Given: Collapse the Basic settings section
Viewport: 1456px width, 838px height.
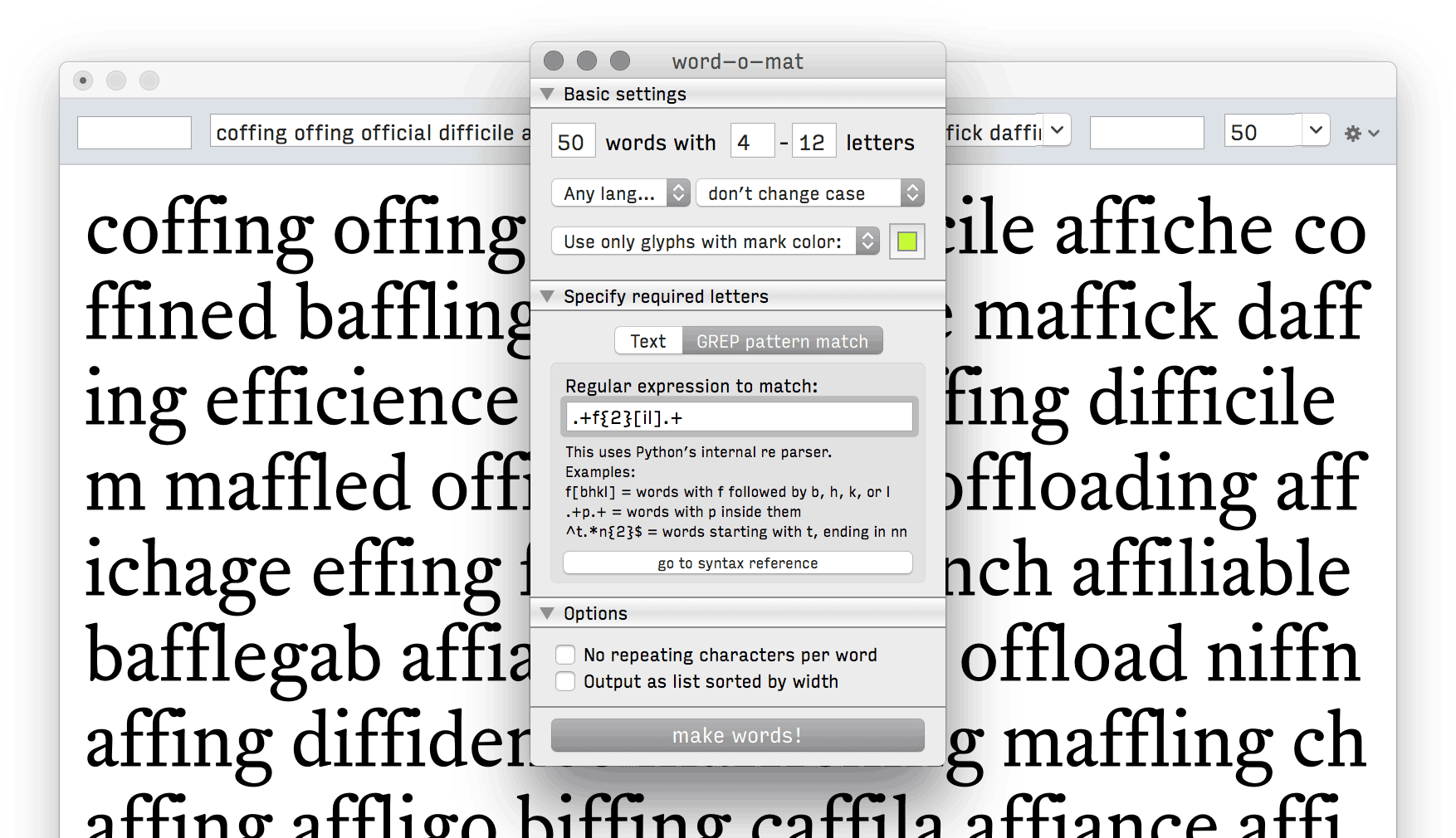Looking at the screenshot, I should 547,94.
